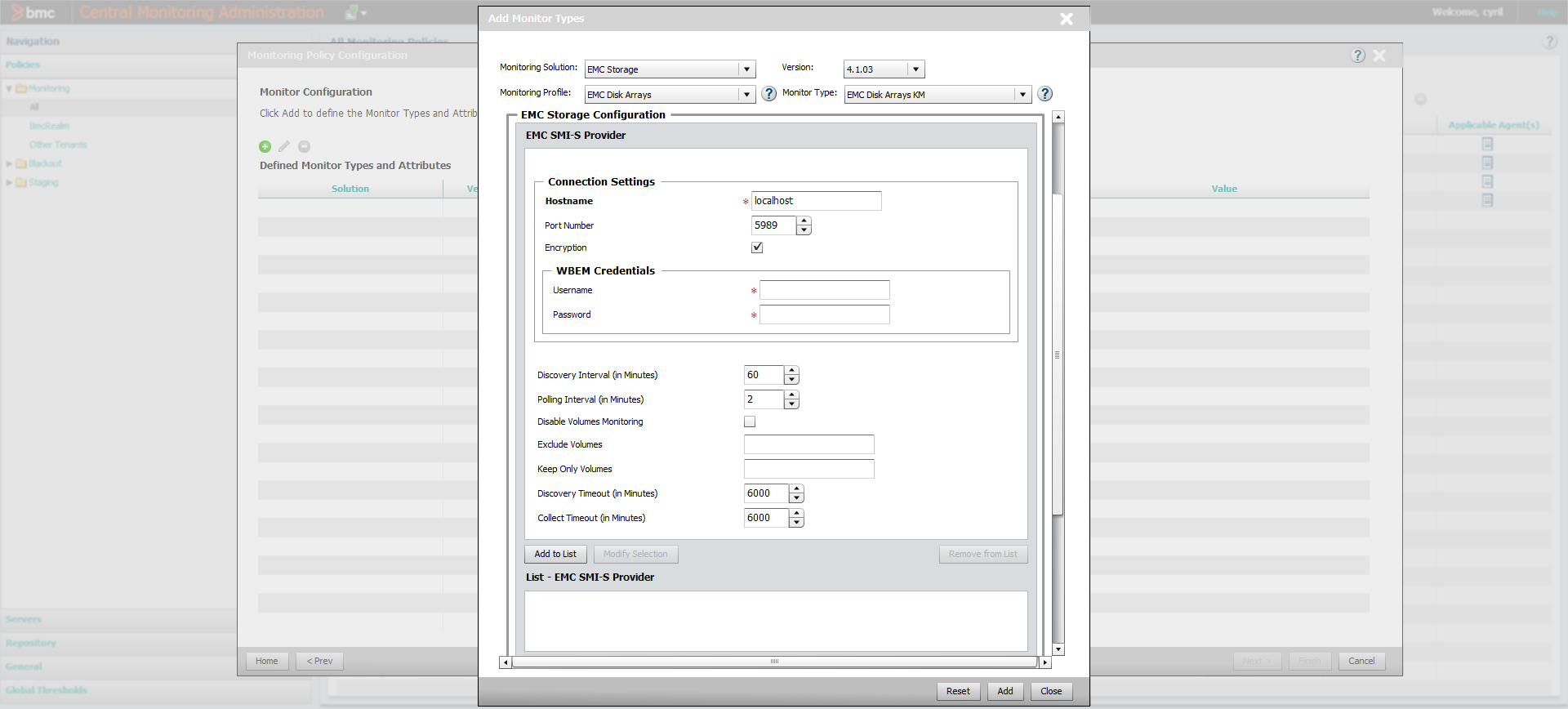Open the header toolbar dropdown icon
Image resolution: width=1568 pixels, height=709 pixels.
356,12
